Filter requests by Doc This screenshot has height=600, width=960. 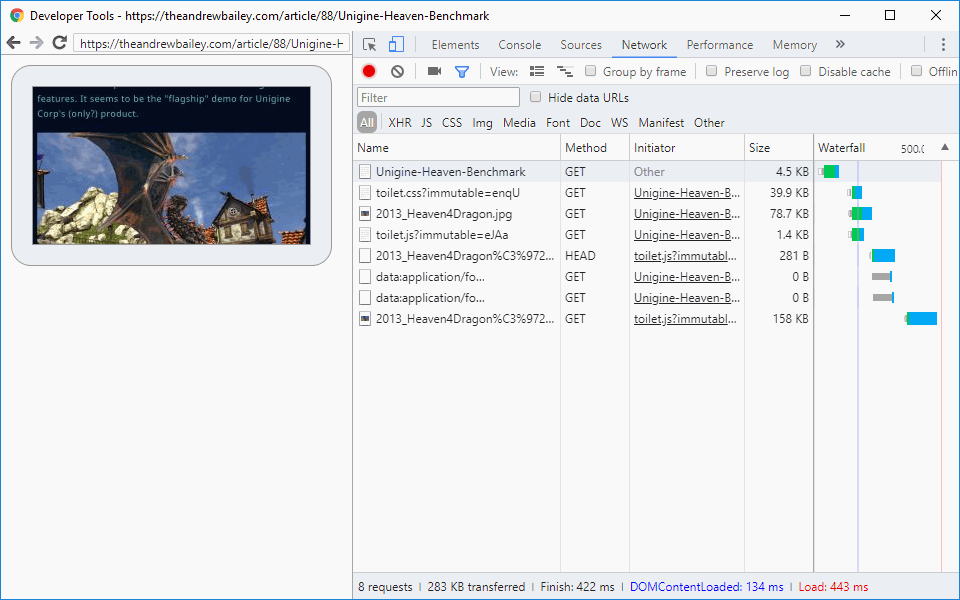(590, 122)
